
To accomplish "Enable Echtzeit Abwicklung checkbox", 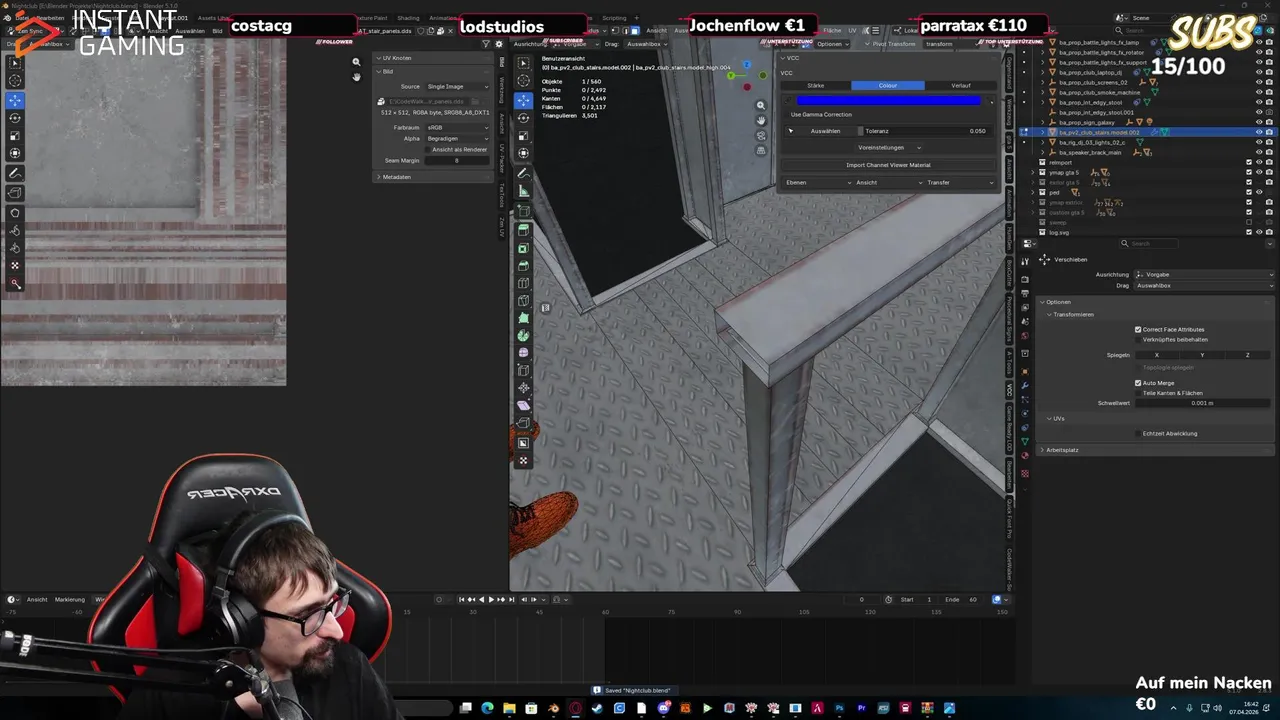I will pos(1138,433).
